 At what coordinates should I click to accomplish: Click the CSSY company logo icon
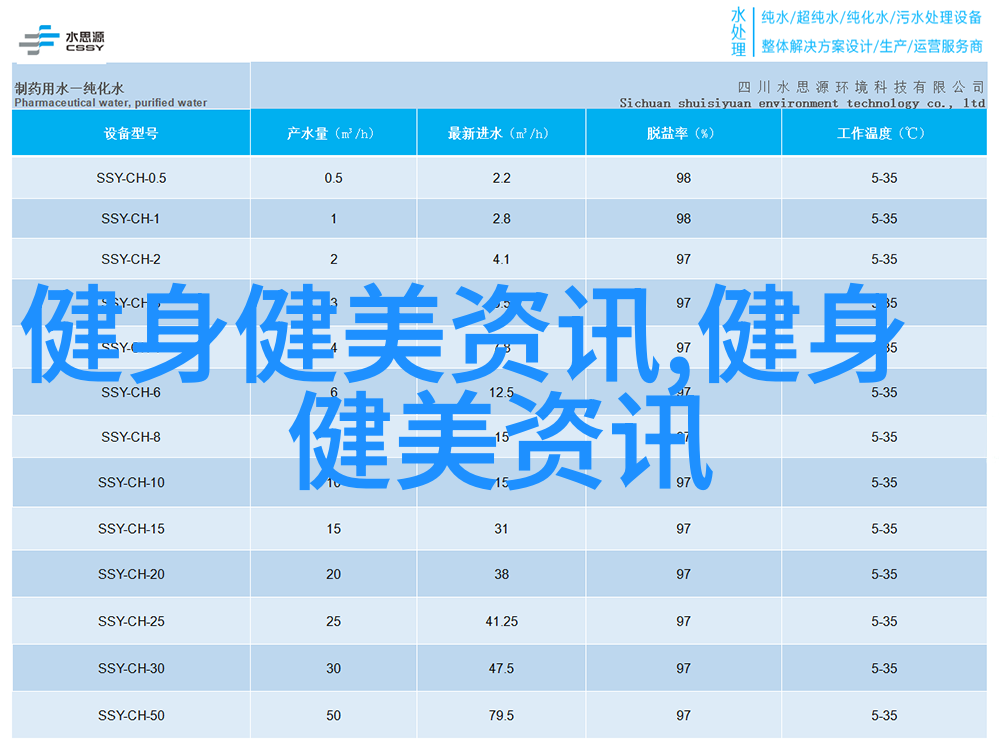pos(62,40)
